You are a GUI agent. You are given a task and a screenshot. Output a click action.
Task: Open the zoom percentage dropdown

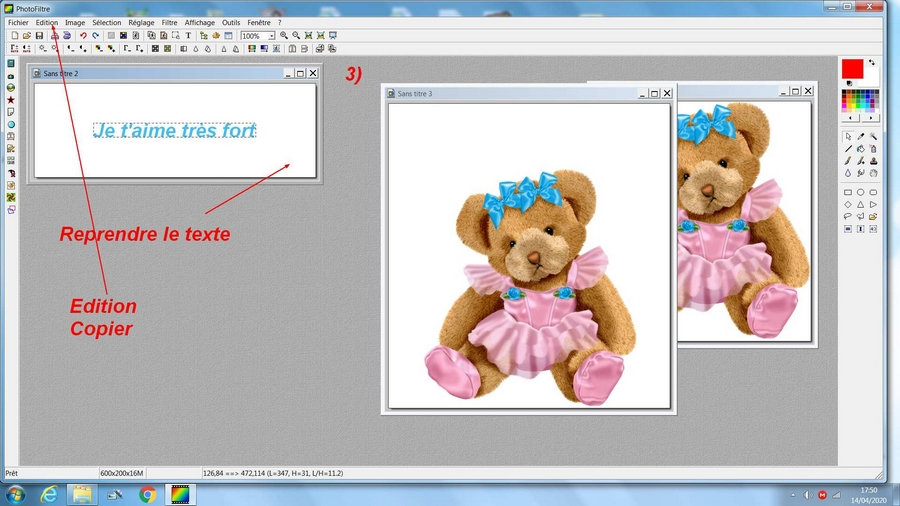pyautogui.click(x=271, y=36)
